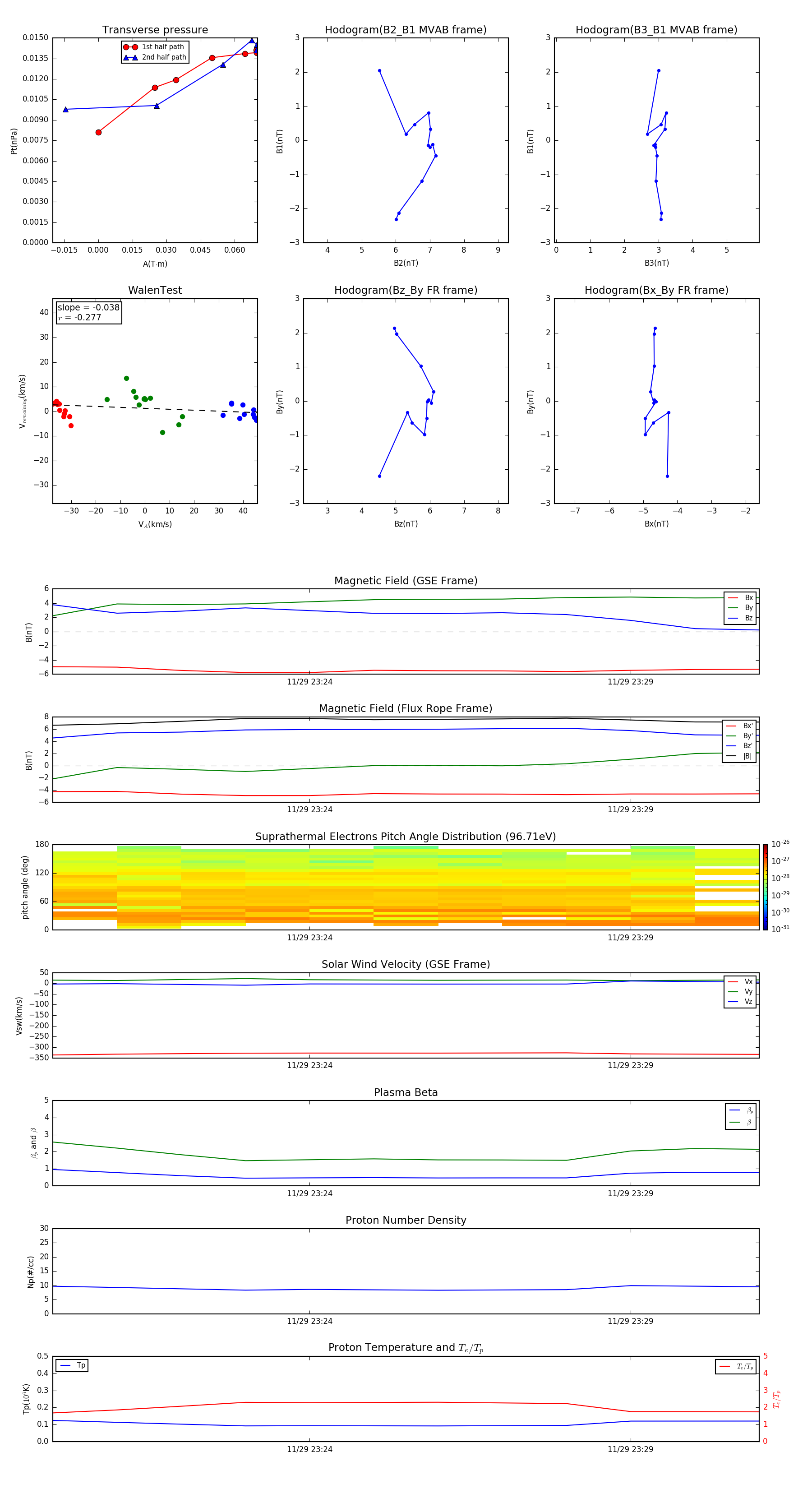
Task: Click the "slope = -0.038" annotation
Action: 88,308
